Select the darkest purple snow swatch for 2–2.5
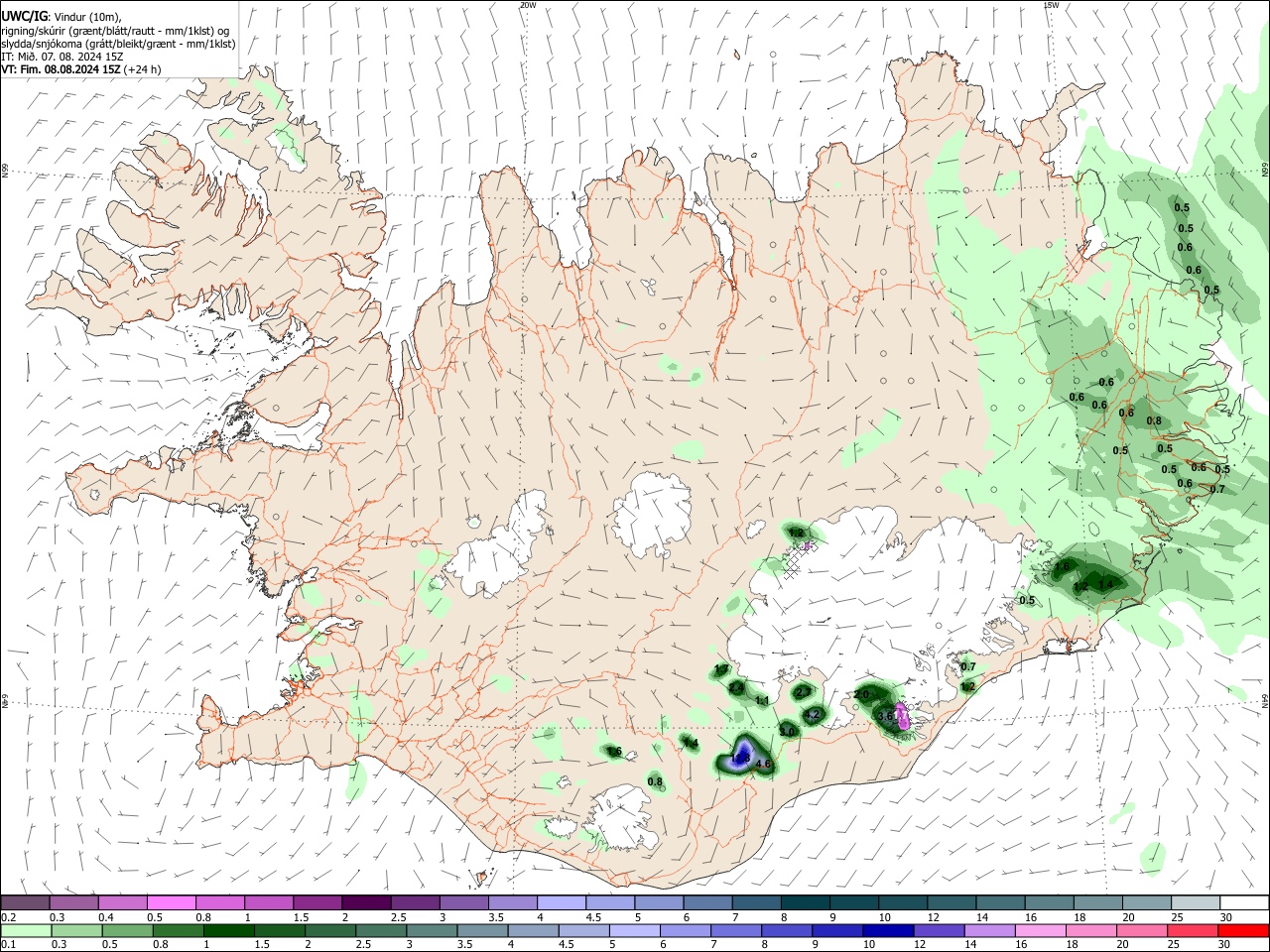Viewport: 1270px width, 952px height. pyautogui.click(x=366, y=902)
